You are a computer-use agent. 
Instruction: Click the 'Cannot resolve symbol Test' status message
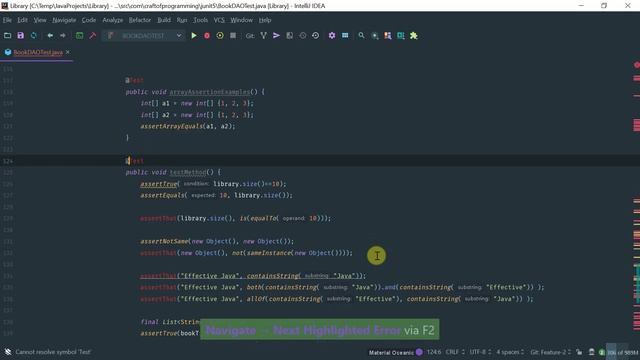click(53, 352)
